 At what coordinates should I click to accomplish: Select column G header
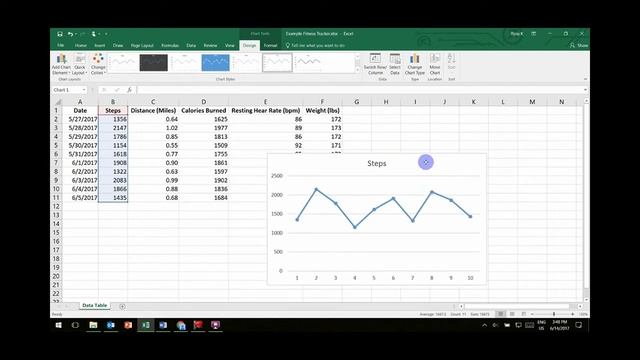point(357,102)
